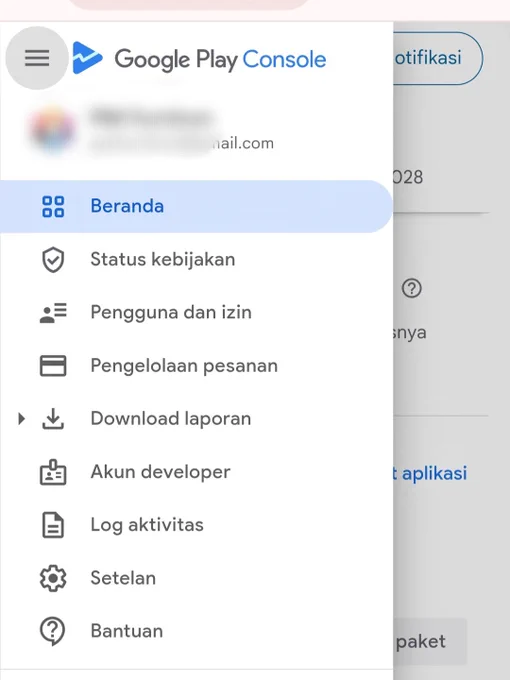This screenshot has width=510, height=680.
Task: Click the Status kebijakan shield icon
Action: [x=53, y=260]
